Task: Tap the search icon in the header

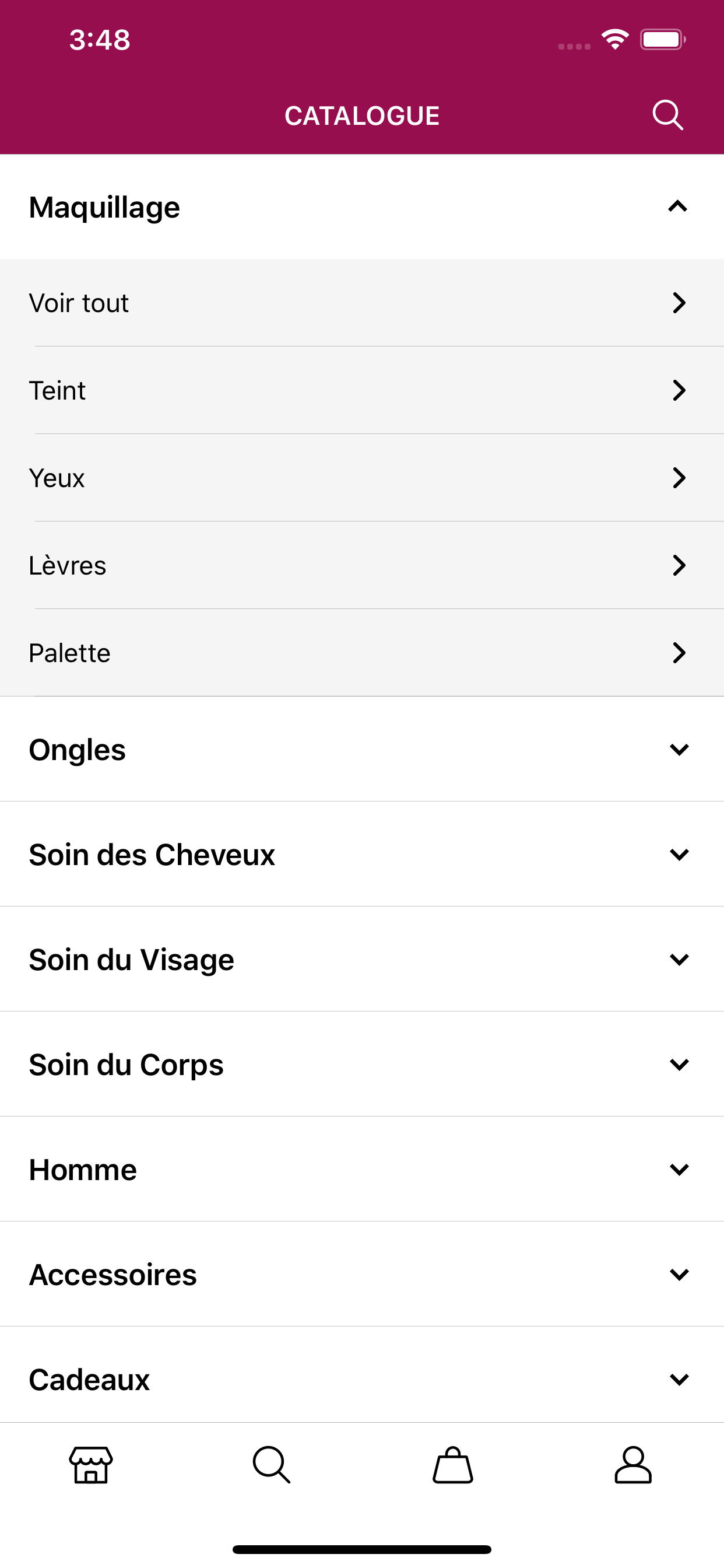Action: [x=667, y=115]
